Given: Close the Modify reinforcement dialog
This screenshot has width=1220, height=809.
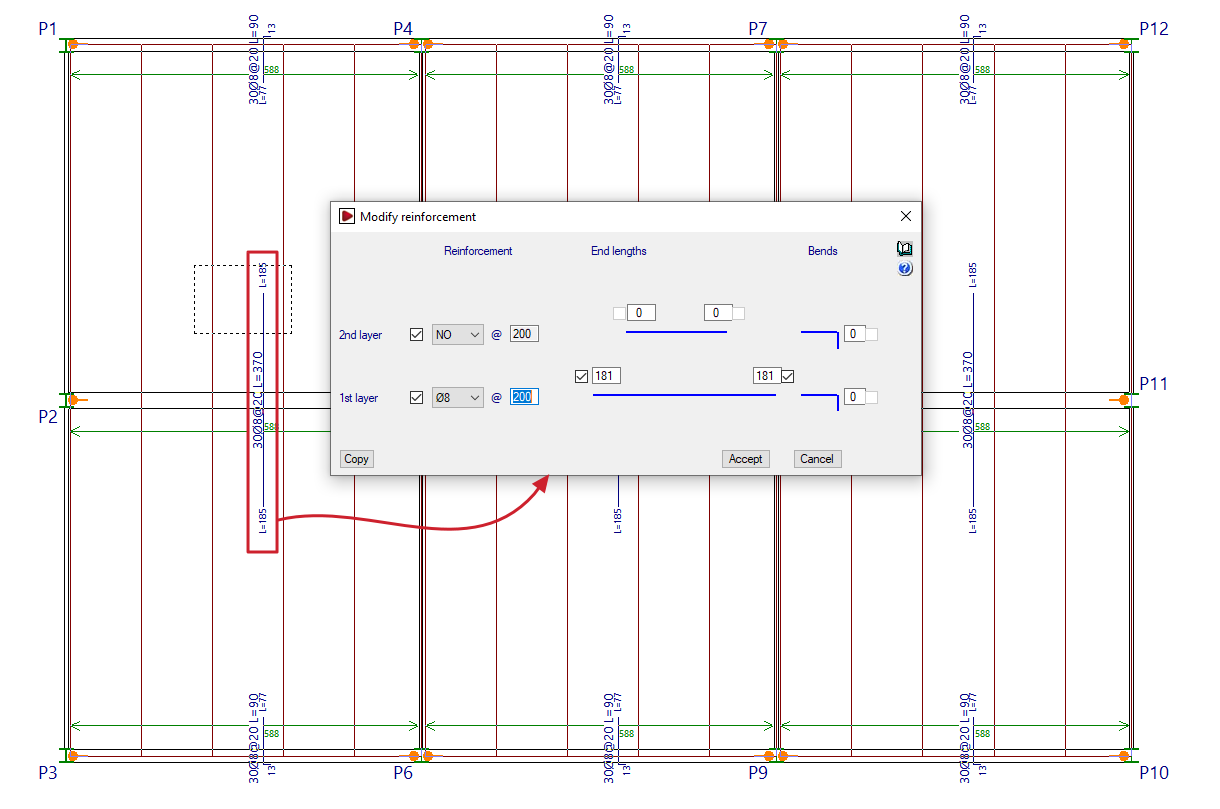Looking at the screenshot, I should pos(906,216).
